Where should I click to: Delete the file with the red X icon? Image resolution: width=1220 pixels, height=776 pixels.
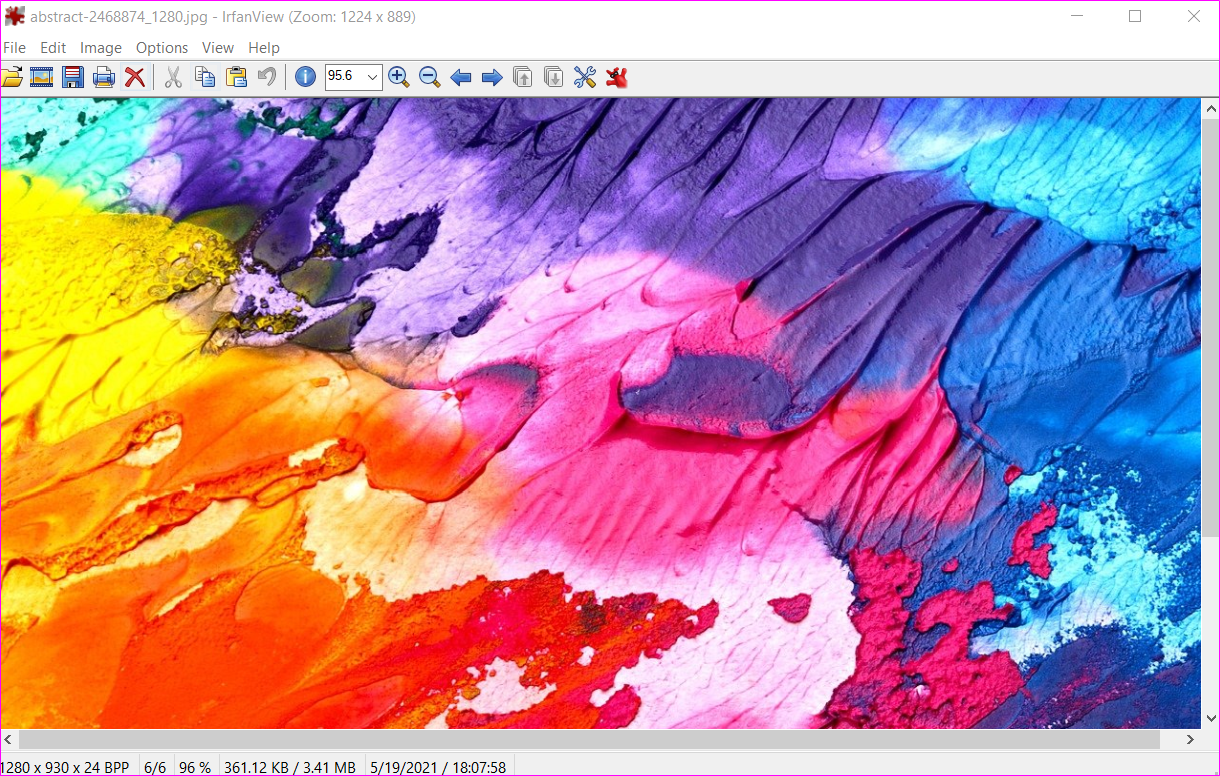(135, 77)
